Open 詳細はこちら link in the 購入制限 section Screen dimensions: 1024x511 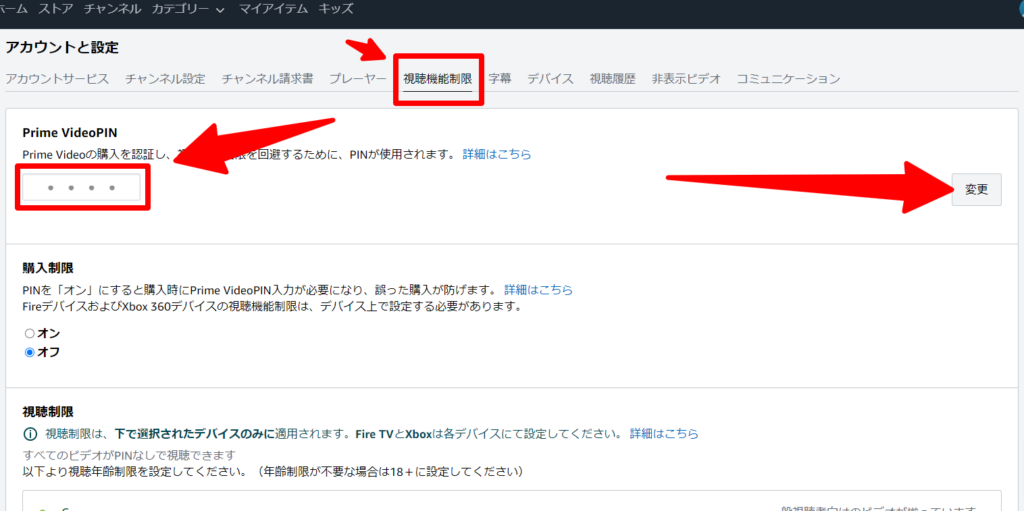point(538,289)
